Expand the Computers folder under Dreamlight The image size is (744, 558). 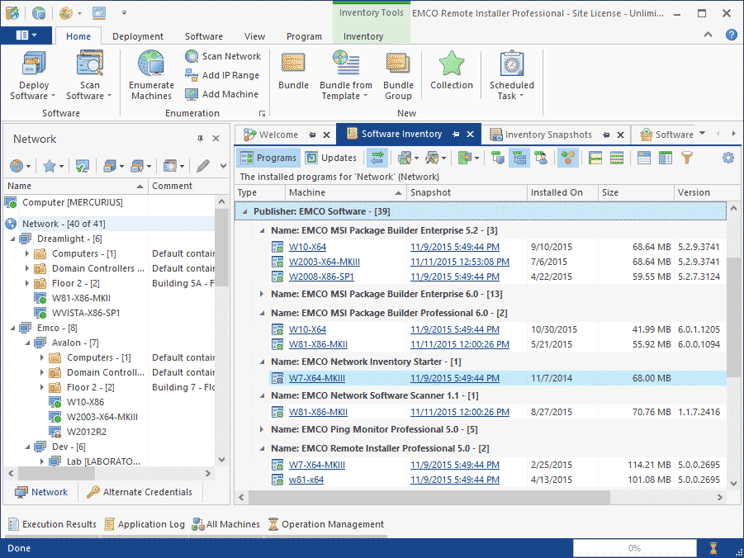(27, 254)
